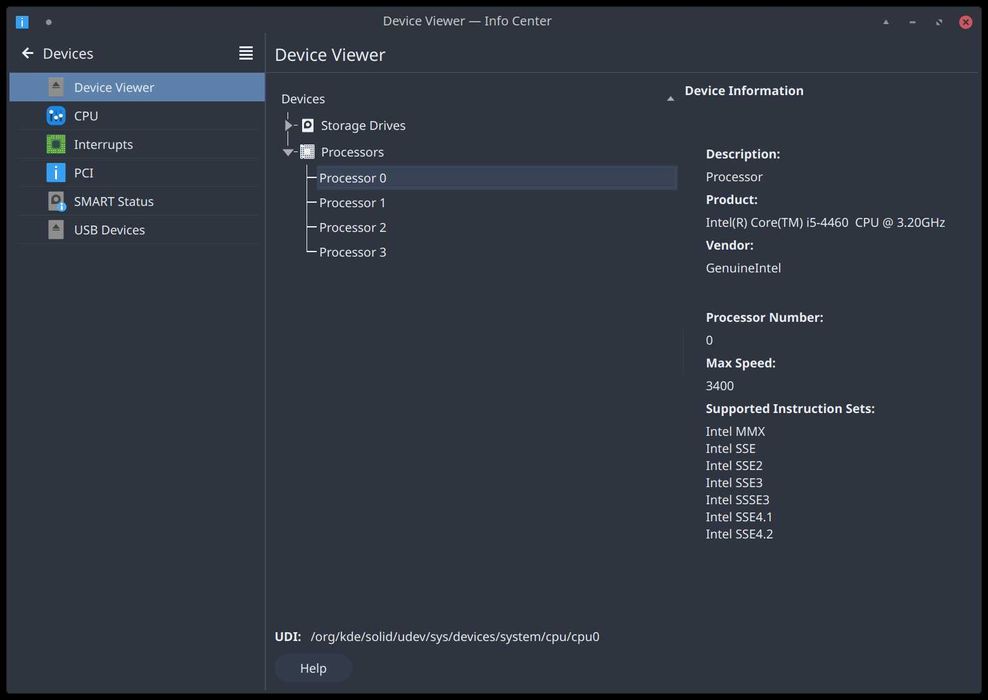Select Processor 0 in the tree
Viewport: 988px width, 700px height.
[497, 178]
